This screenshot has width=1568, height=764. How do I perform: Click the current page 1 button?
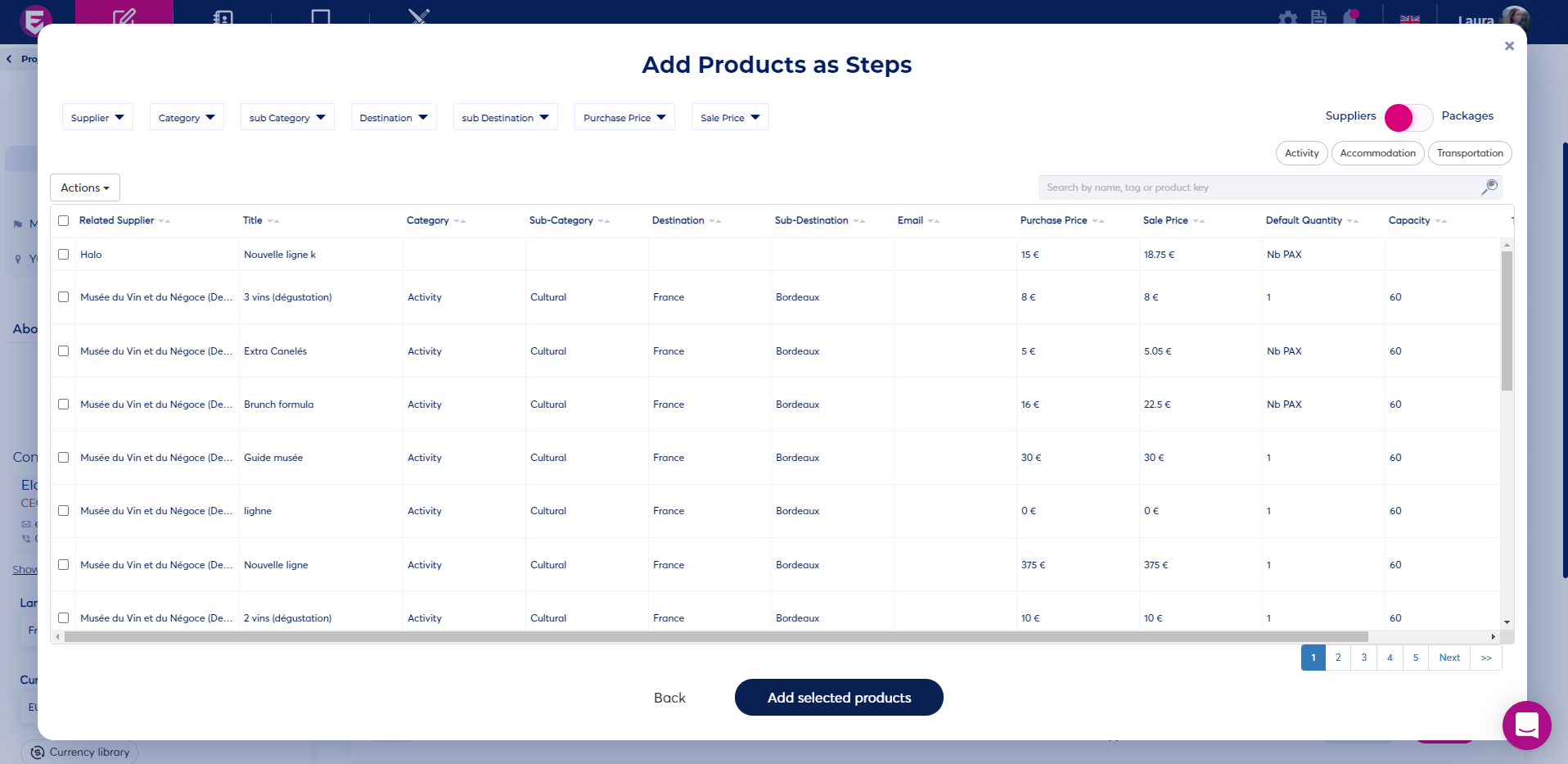click(1313, 658)
